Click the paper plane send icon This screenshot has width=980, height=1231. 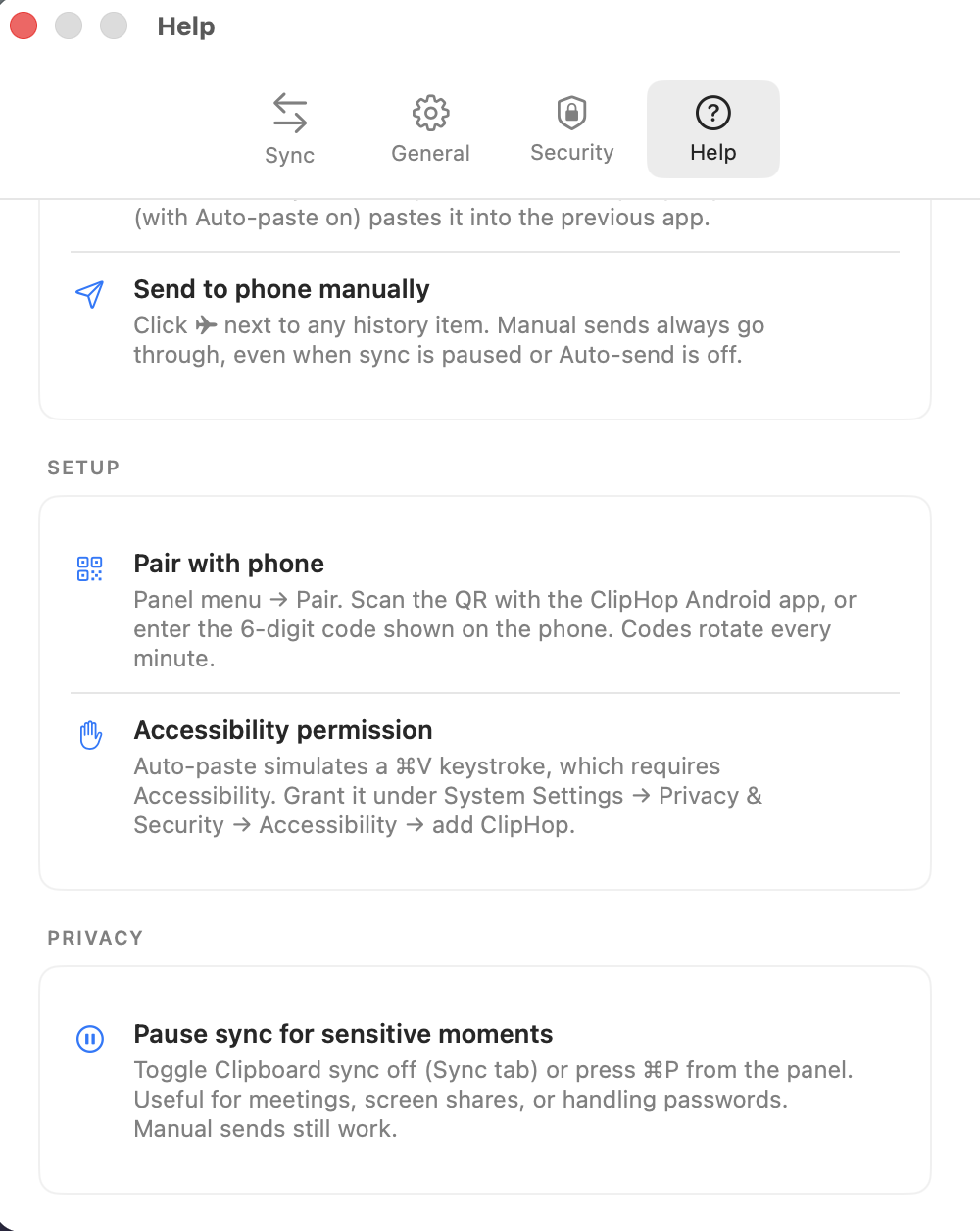point(89,293)
